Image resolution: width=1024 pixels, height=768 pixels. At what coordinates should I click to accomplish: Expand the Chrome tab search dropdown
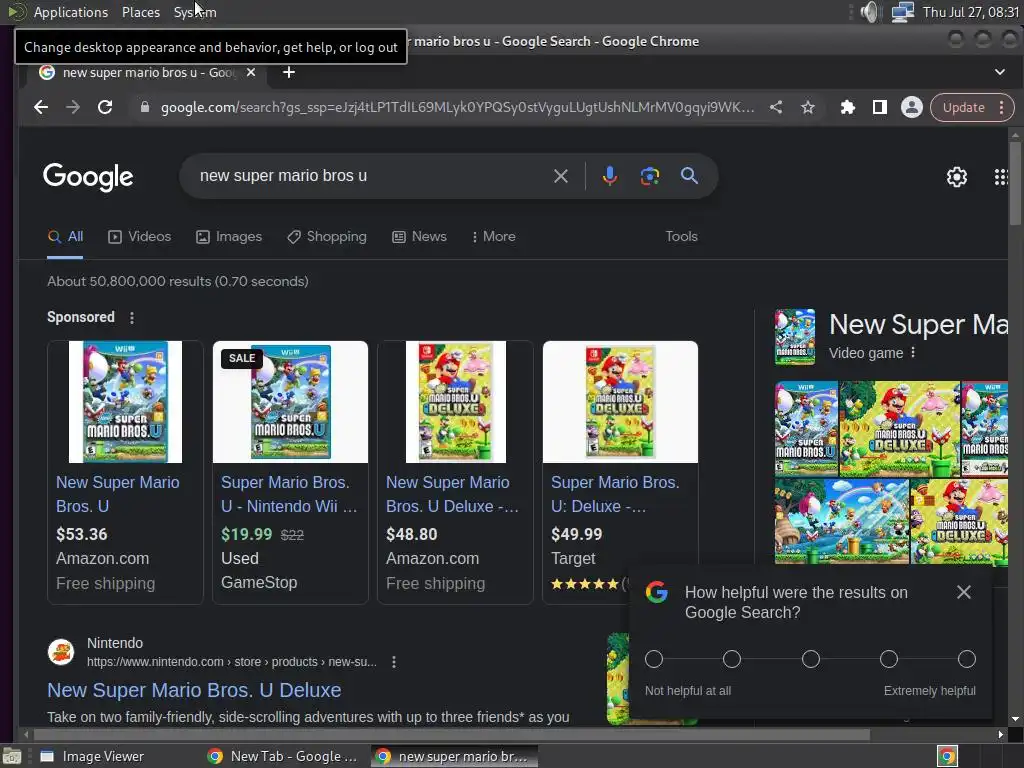pos(1000,72)
